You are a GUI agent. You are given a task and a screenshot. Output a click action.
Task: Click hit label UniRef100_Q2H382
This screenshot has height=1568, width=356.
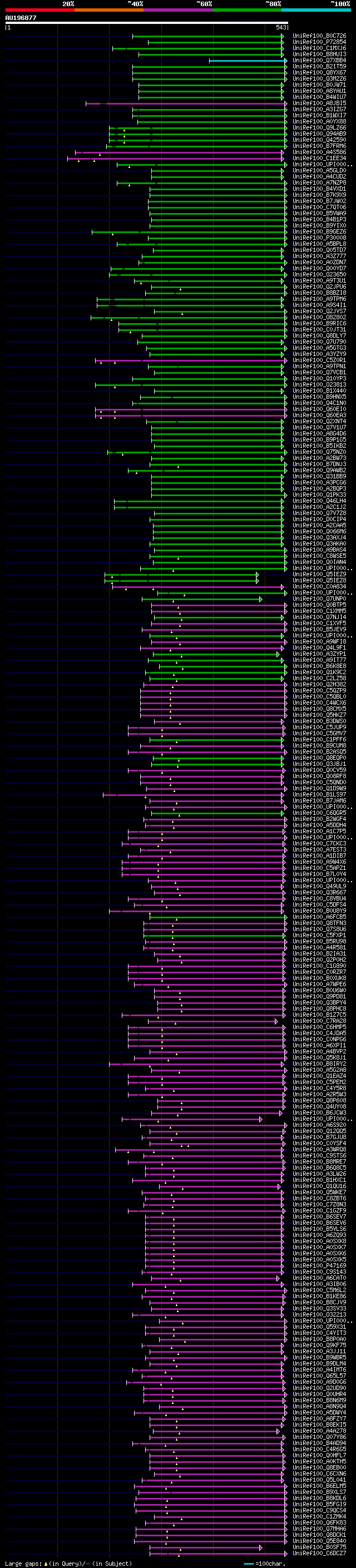coord(319,684)
